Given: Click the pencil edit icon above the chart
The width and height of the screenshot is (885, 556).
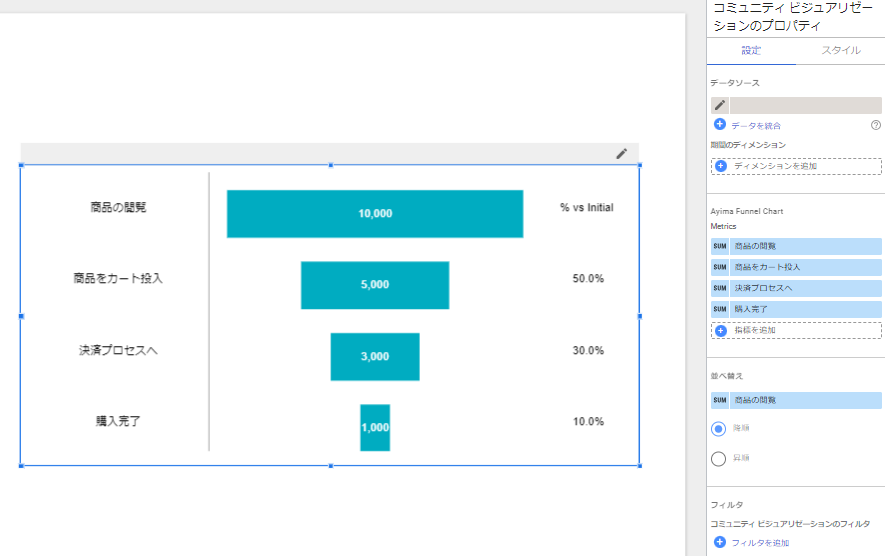Looking at the screenshot, I should point(621,153).
